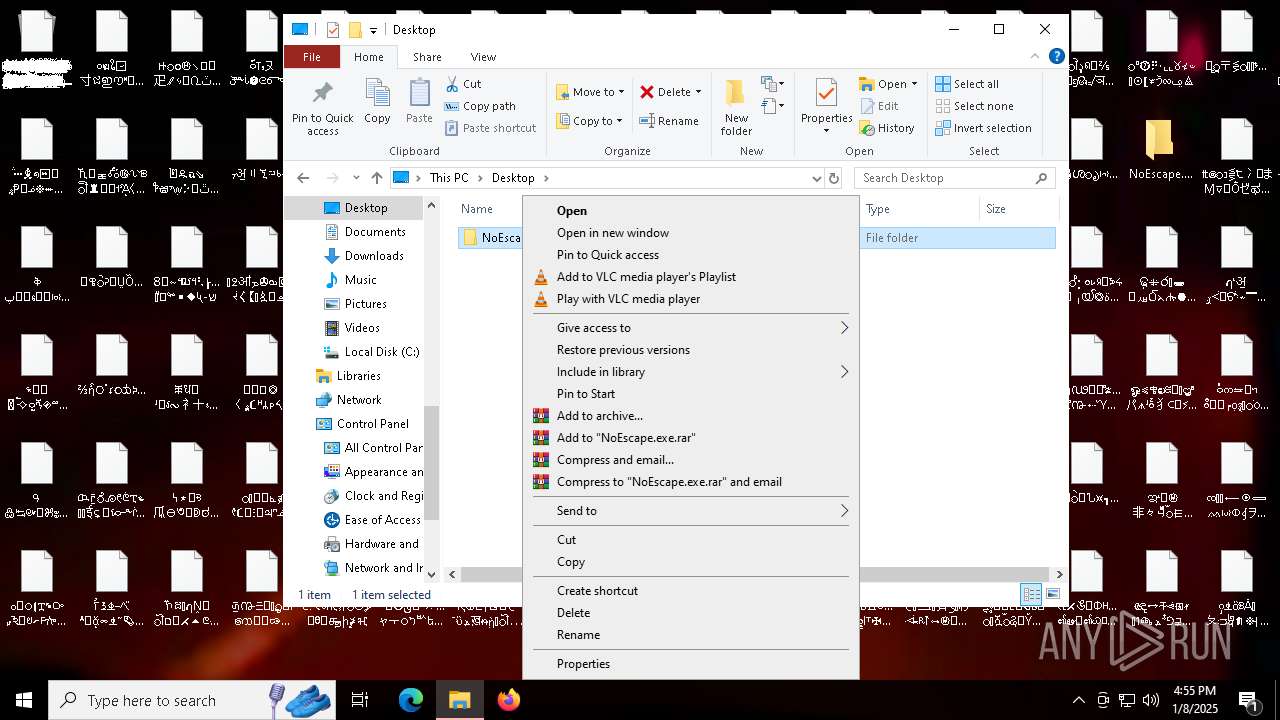Viewport: 1280px width, 720px height.
Task: Choose Pin to Start in context menu
Action: coord(690,394)
